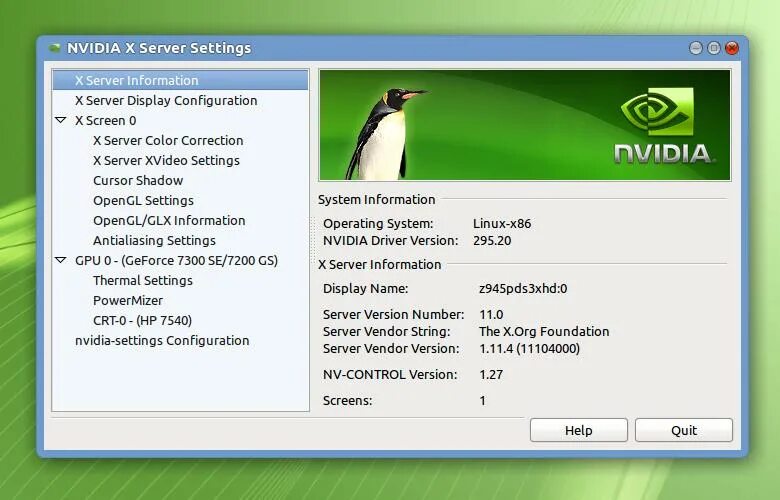Click server version number value 11.0
This screenshot has width=780, height=500.
(x=491, y=314)
